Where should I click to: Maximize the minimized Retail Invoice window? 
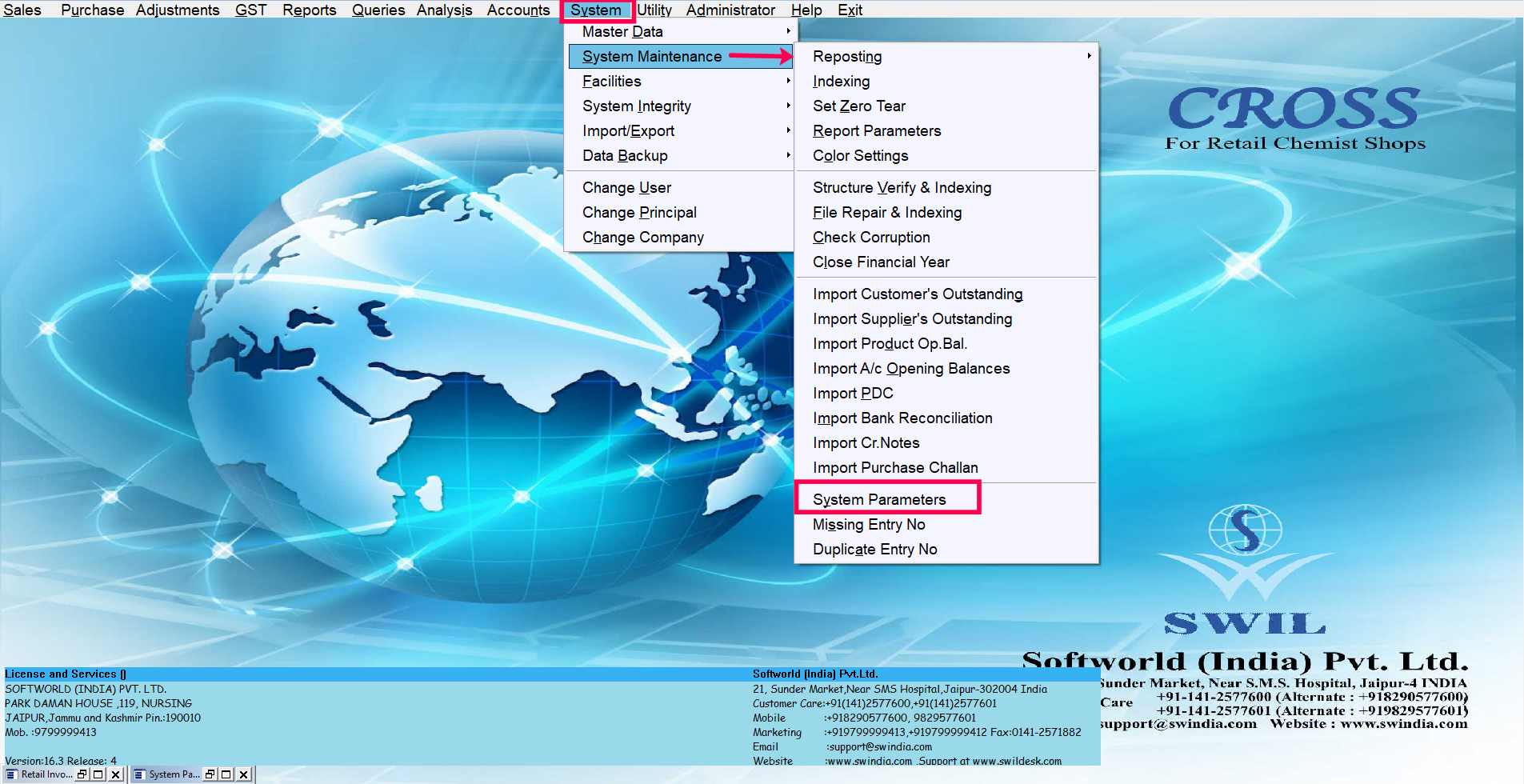pyautogui.click(x=98, y=774)
